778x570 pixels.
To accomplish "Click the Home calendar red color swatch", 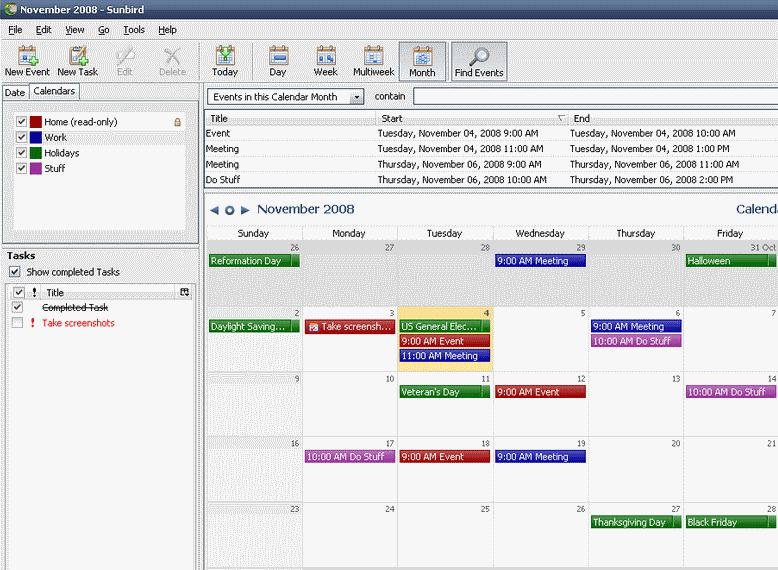I will 36,122.
